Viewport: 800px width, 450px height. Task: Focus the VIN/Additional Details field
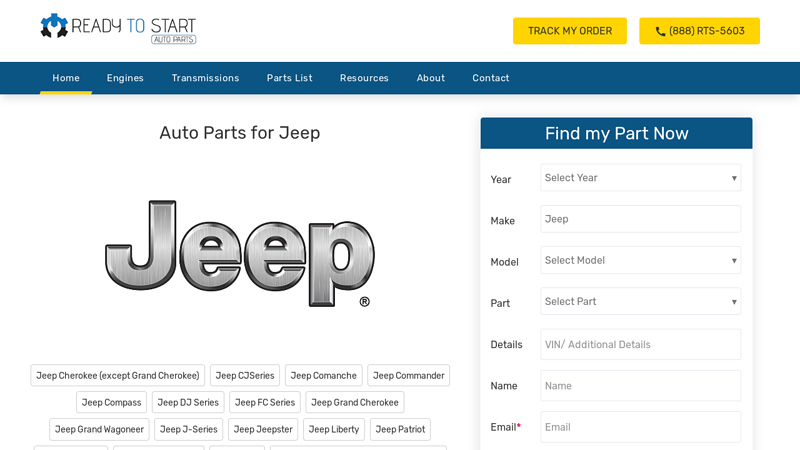click(640, 344)
